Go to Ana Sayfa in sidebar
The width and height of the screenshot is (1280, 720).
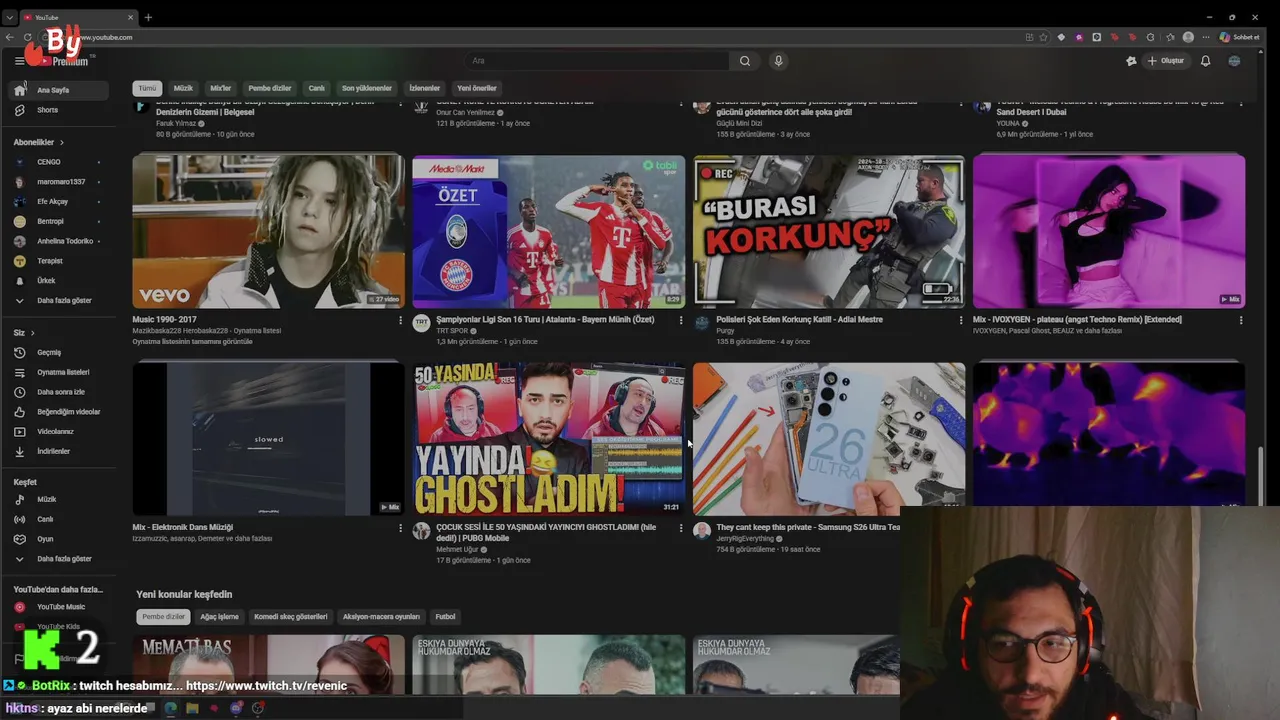[x=60, y=90]
